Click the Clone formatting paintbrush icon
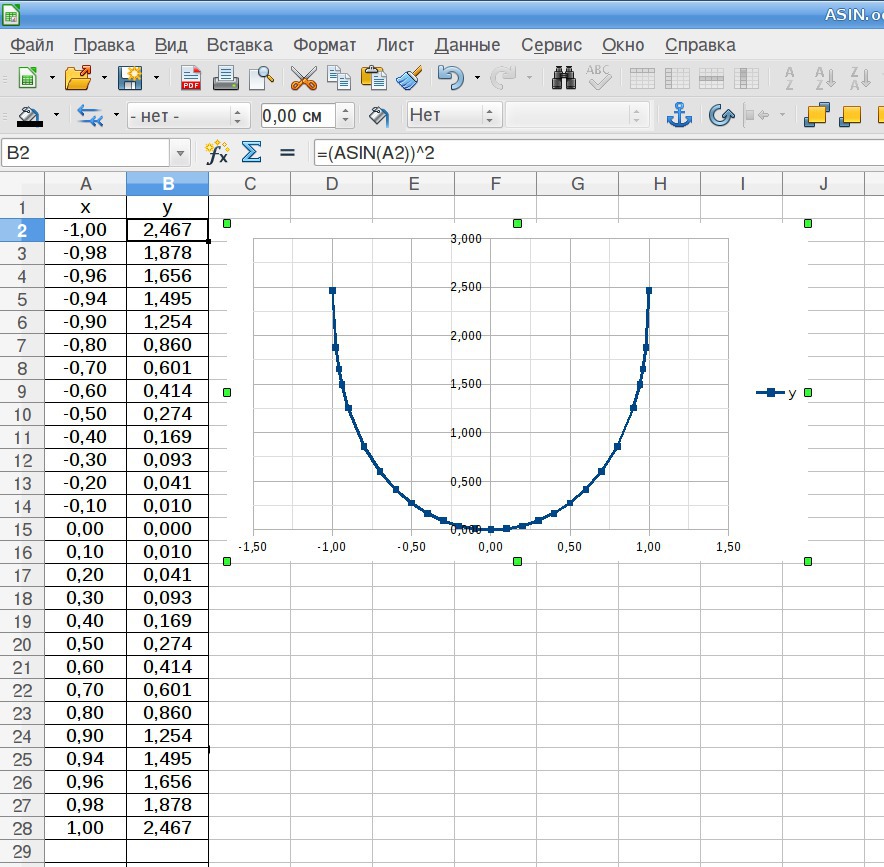 408,78
